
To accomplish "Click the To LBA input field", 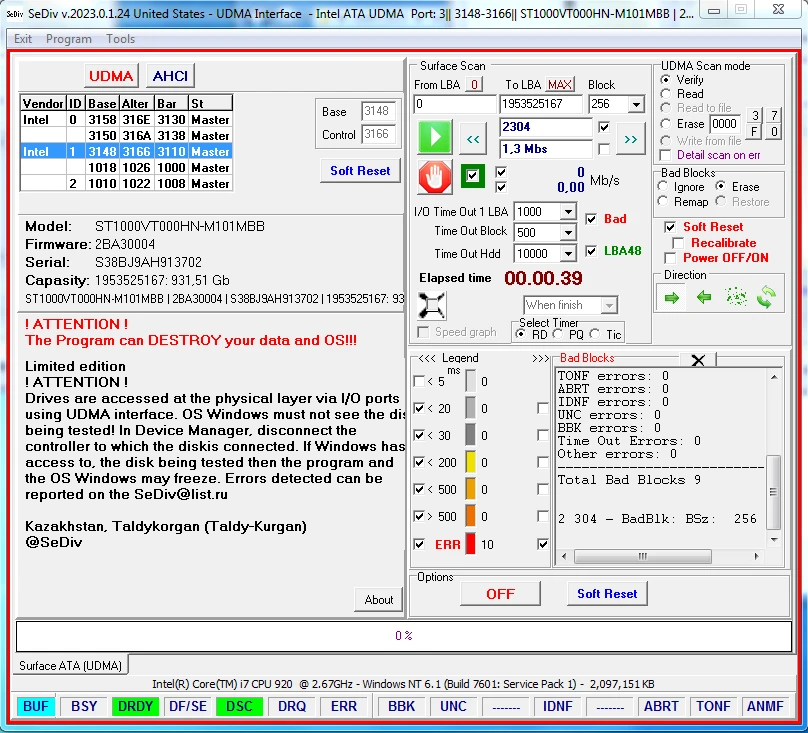I will [541, 104].
